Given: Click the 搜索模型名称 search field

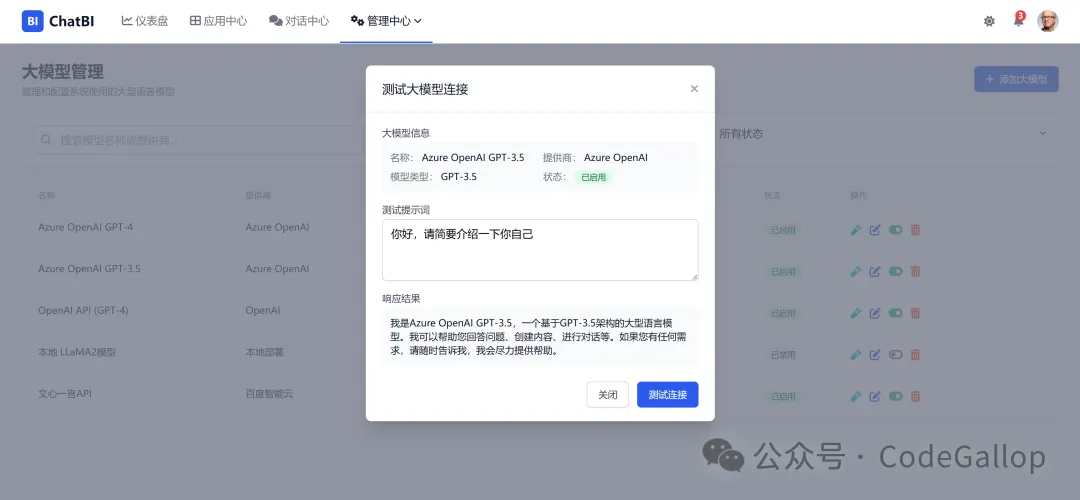Looking at the screenshot, I should point(198,140).
